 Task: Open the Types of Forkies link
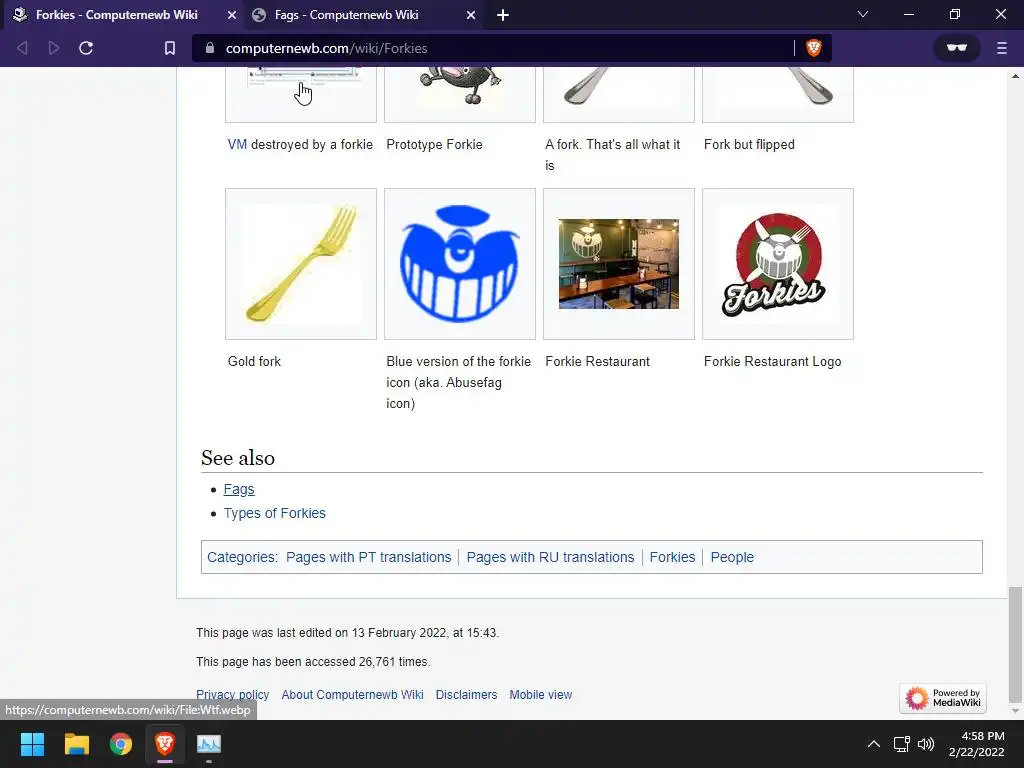pyautogui.click(x=274, y=513)
